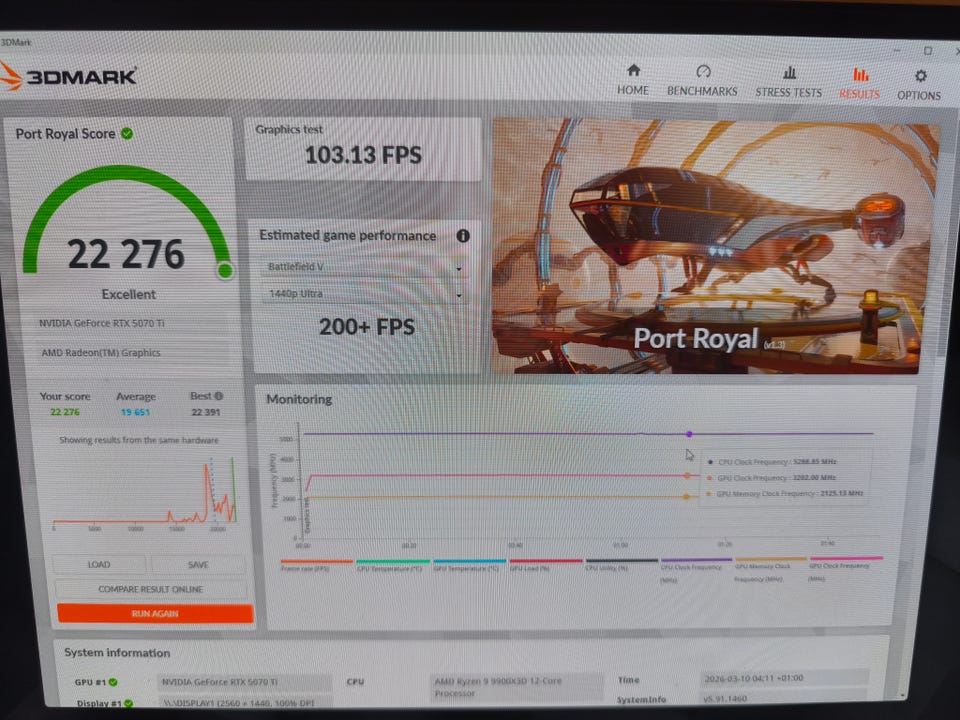The width and height of the screenshot is (960, 720).
Task: Toggle the GPU Memory Clock Frequency legend line
Action: pyautogui.click(x=771, y=569)
